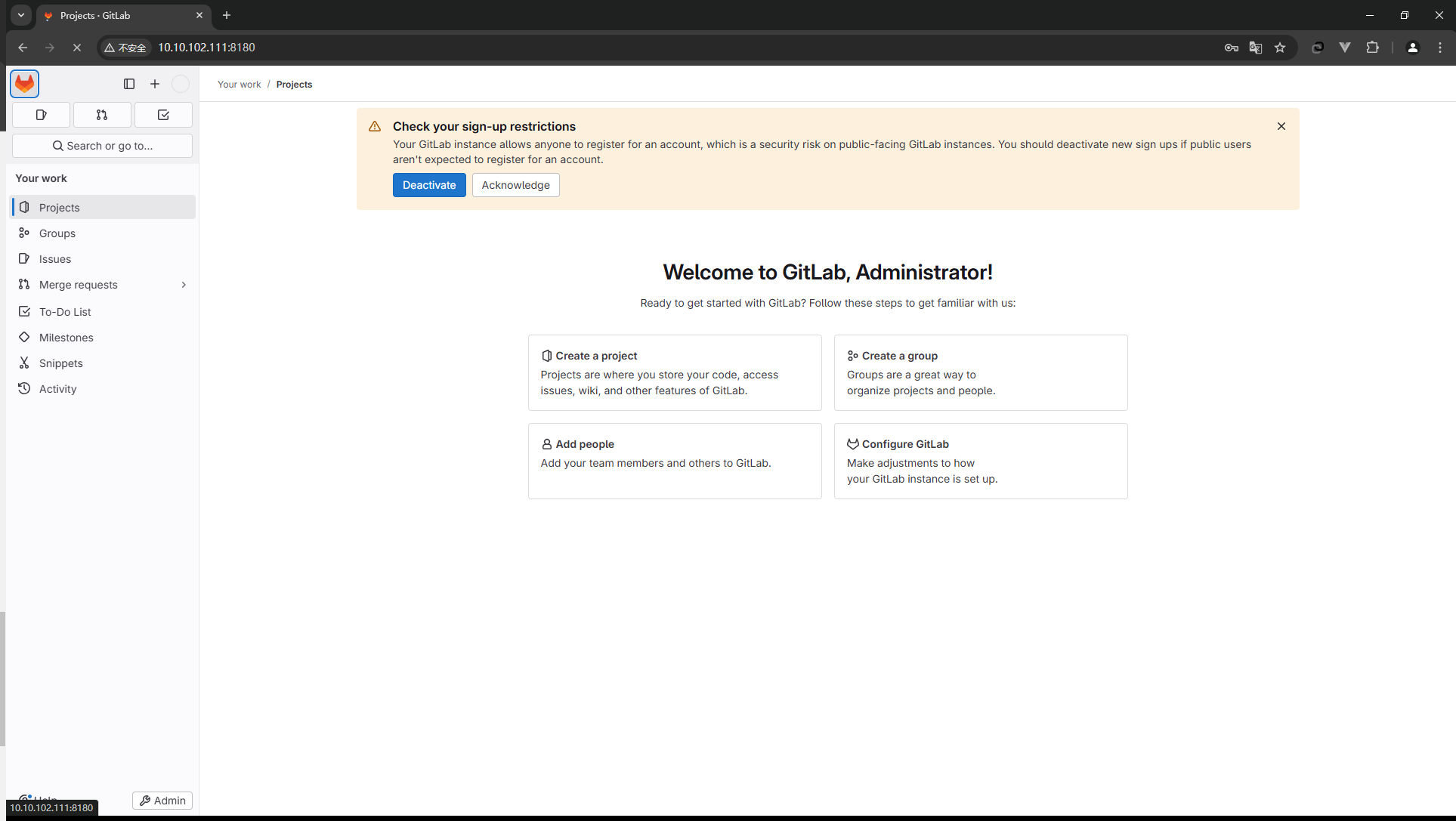This screenshot has width=1456, height=821.
Task: Open the user avatar menu
Action: click(181, 84)
